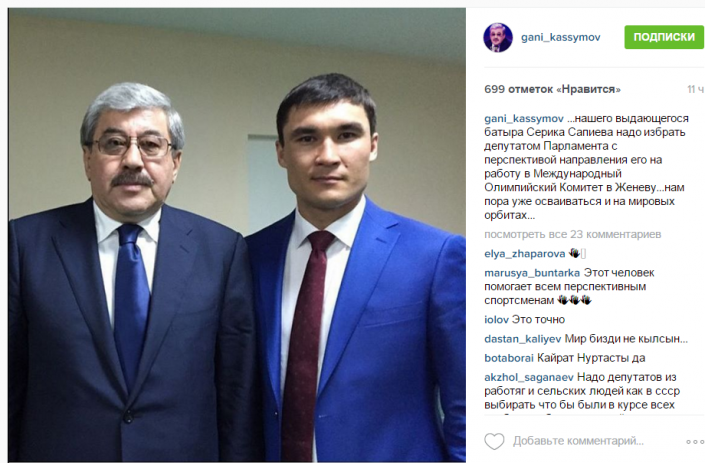Open akzhol_saganaev profile link

(x=529, y=377)
